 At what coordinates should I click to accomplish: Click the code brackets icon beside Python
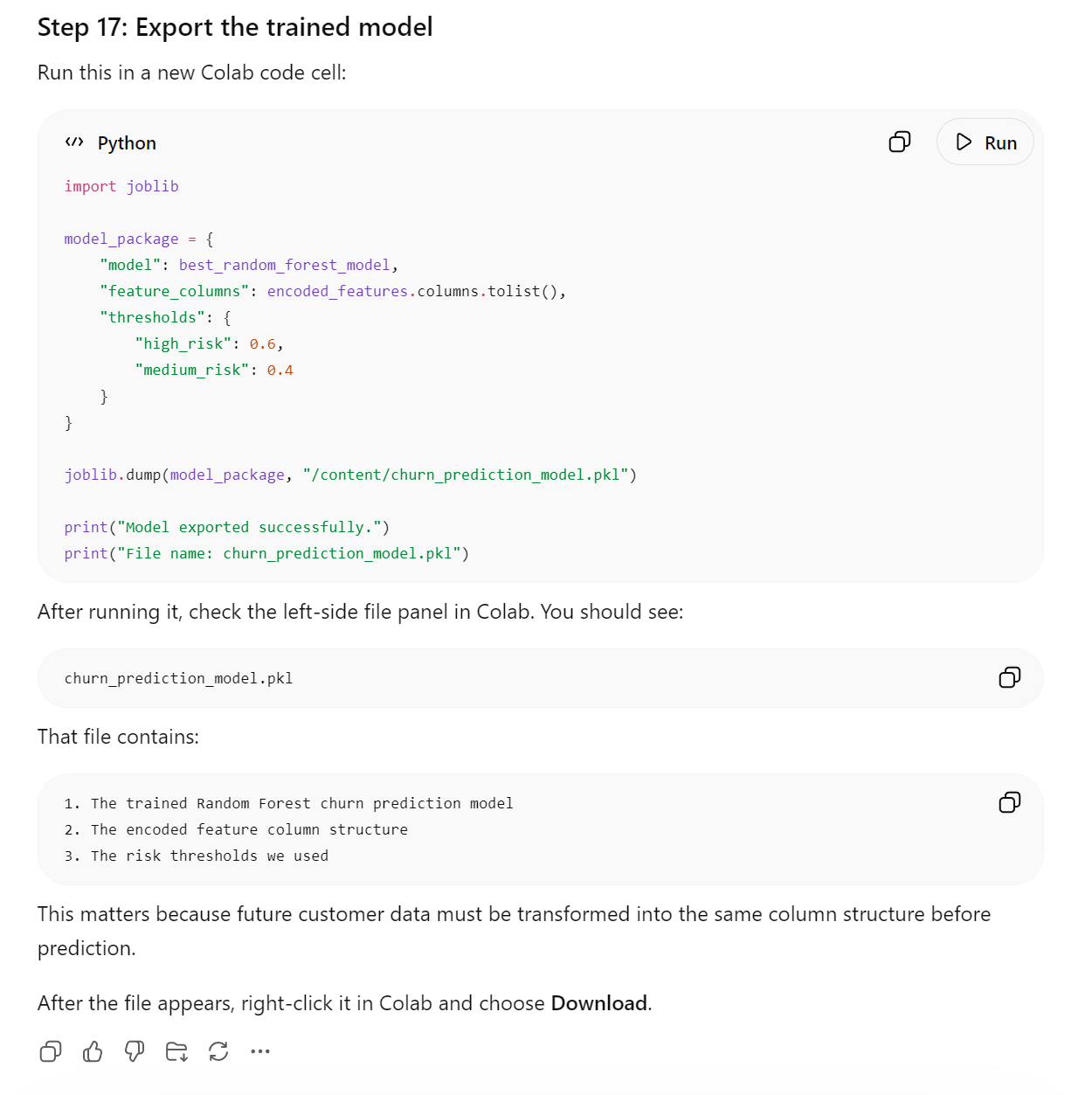(74, 142)
